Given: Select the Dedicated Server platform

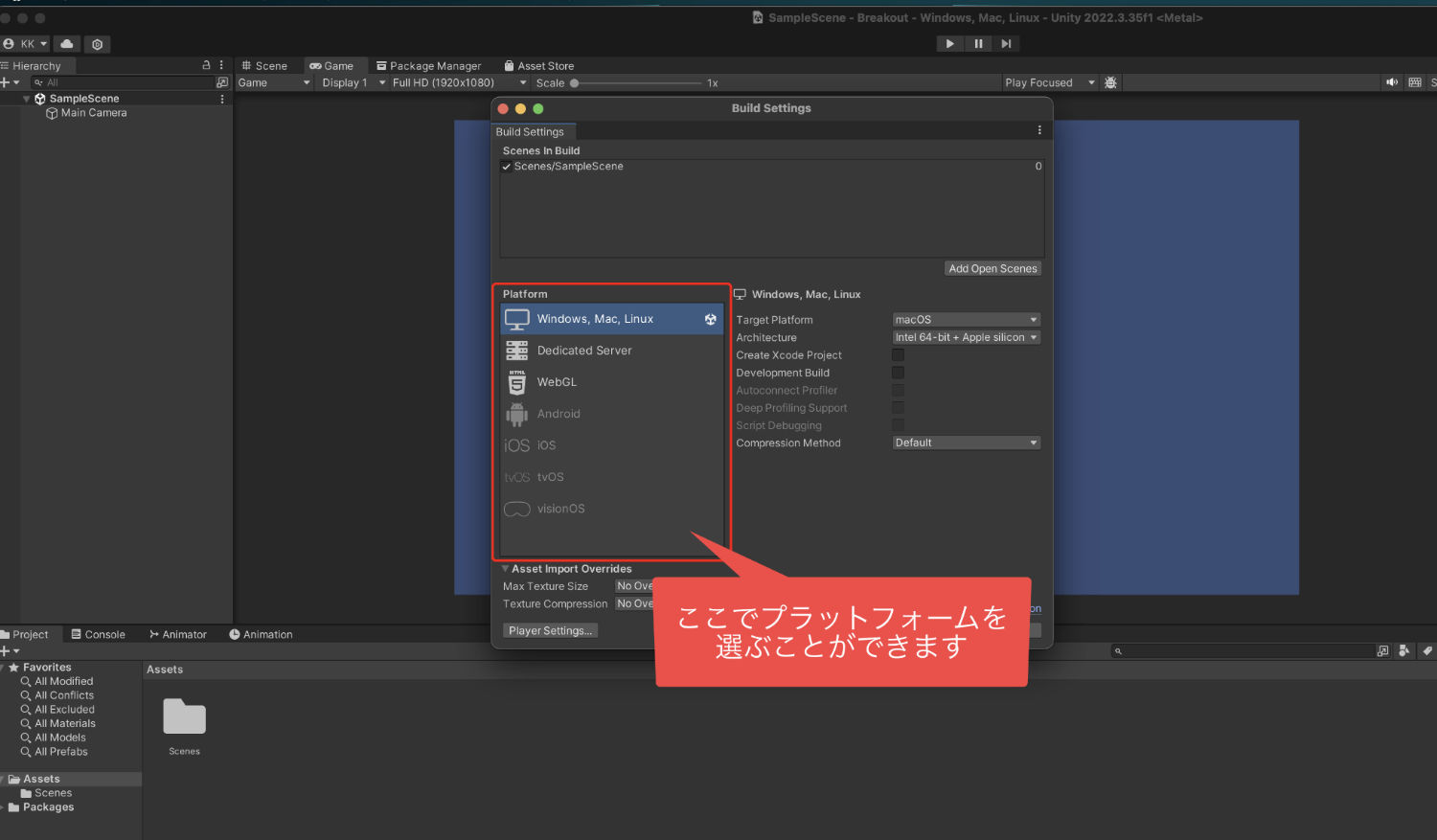Looking at the screenshot, I should (x=611, y=351).
